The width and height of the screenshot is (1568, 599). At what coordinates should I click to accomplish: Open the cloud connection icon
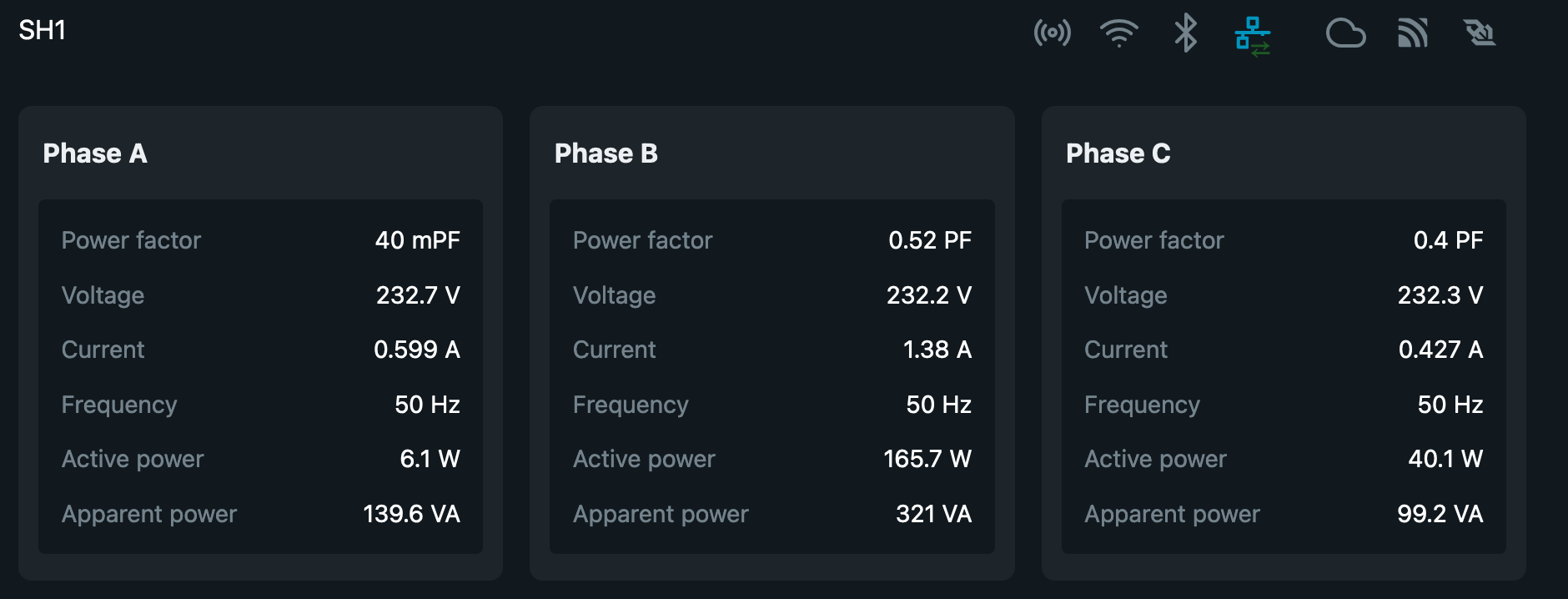[x=1345, y=33]
